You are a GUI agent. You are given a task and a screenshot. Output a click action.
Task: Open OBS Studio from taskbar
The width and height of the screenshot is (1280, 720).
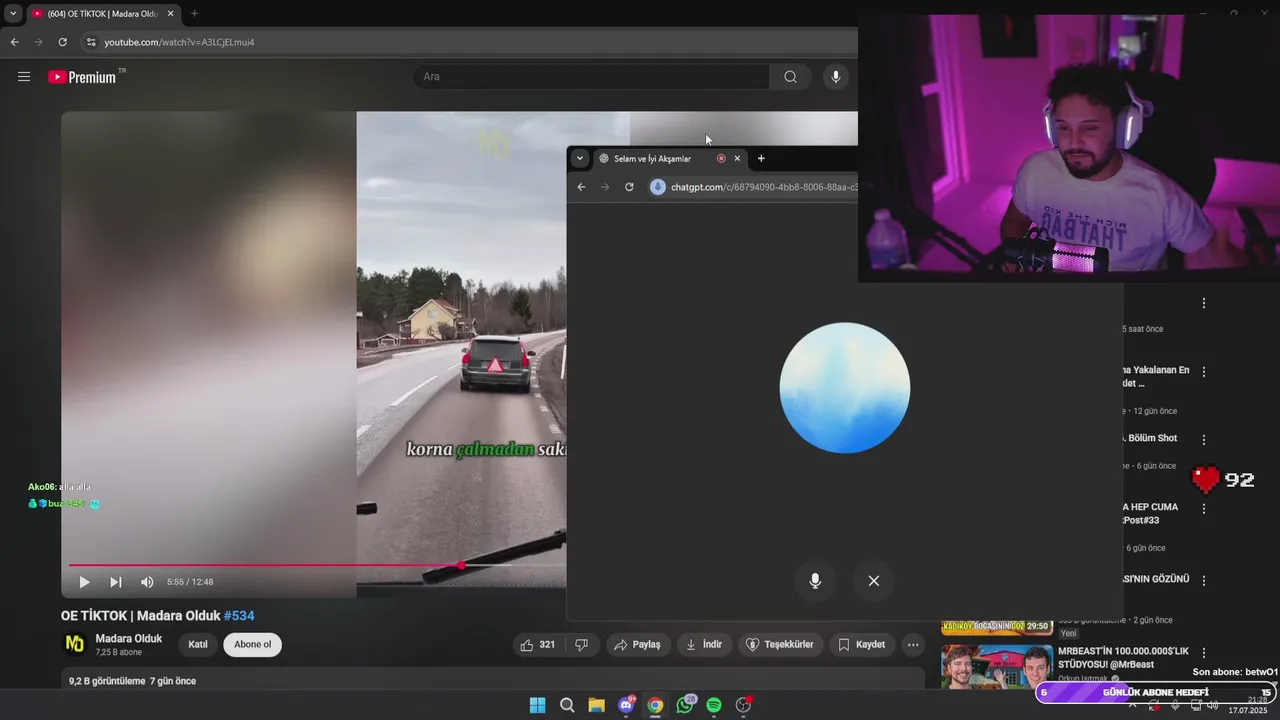(x=743, y=705)
